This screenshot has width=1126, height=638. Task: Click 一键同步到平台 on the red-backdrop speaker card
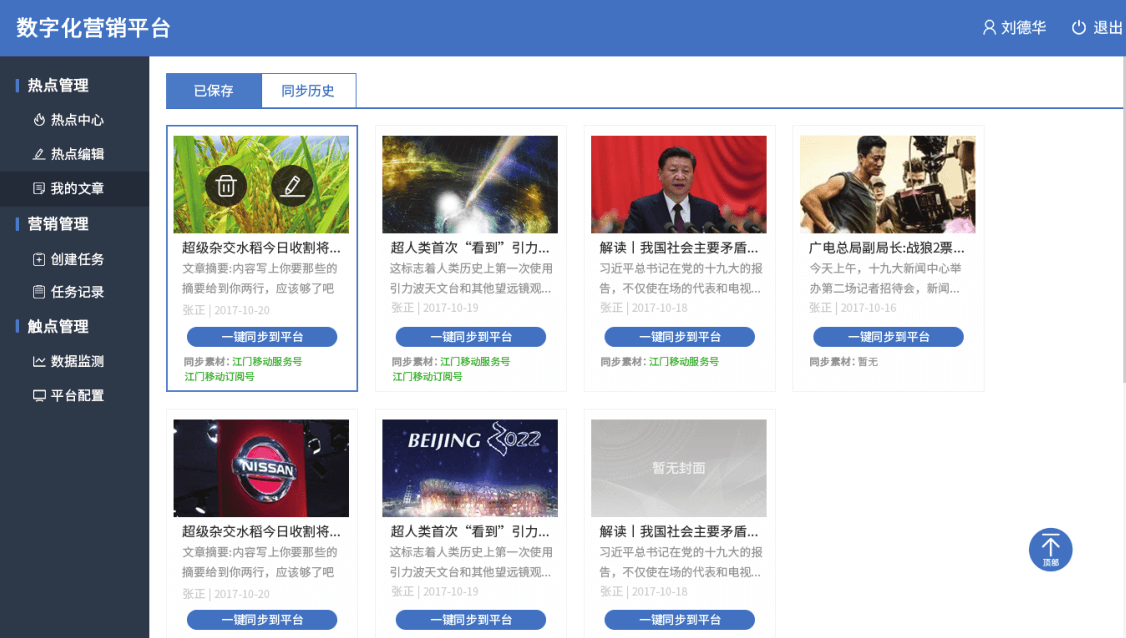680,337
